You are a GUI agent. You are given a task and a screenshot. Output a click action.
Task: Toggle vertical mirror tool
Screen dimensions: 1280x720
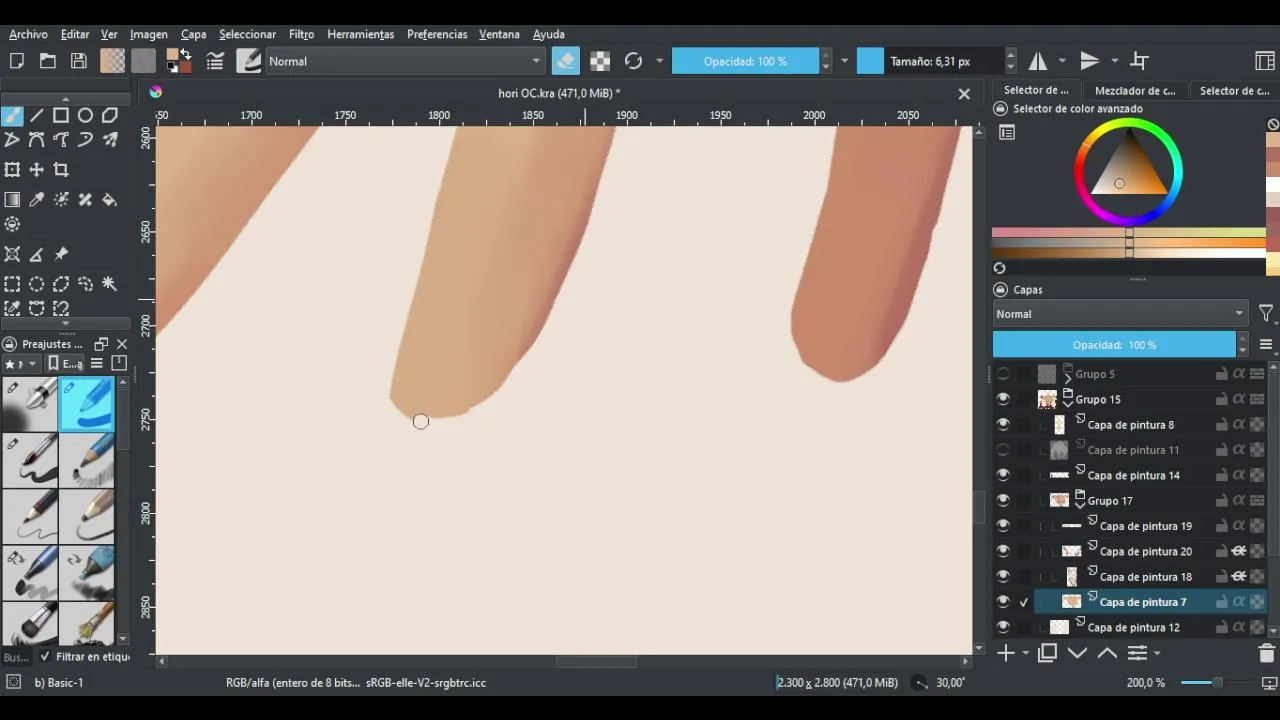(x=1090, y=61)
